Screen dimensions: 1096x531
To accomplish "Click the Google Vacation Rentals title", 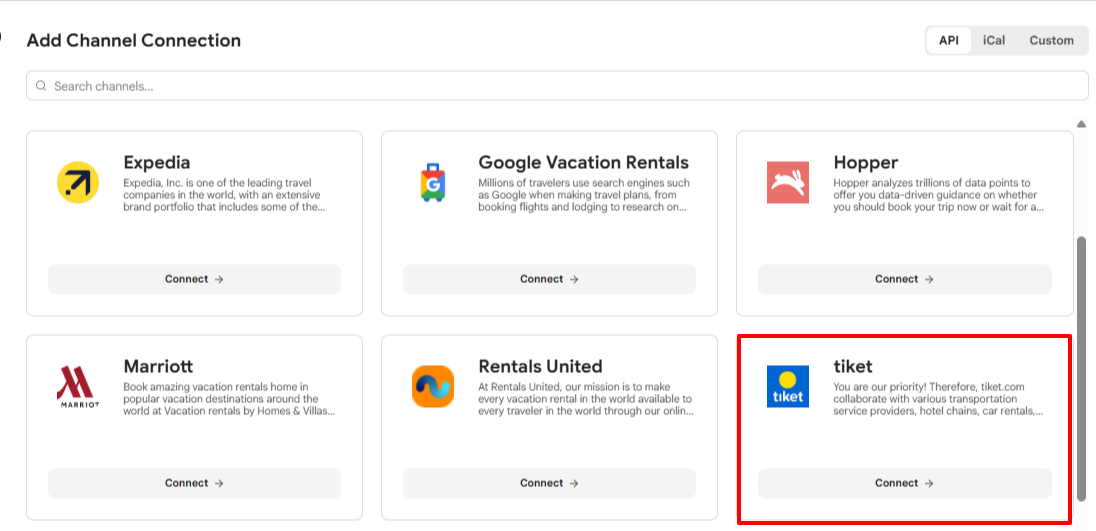I will click(x=584, y=163).
